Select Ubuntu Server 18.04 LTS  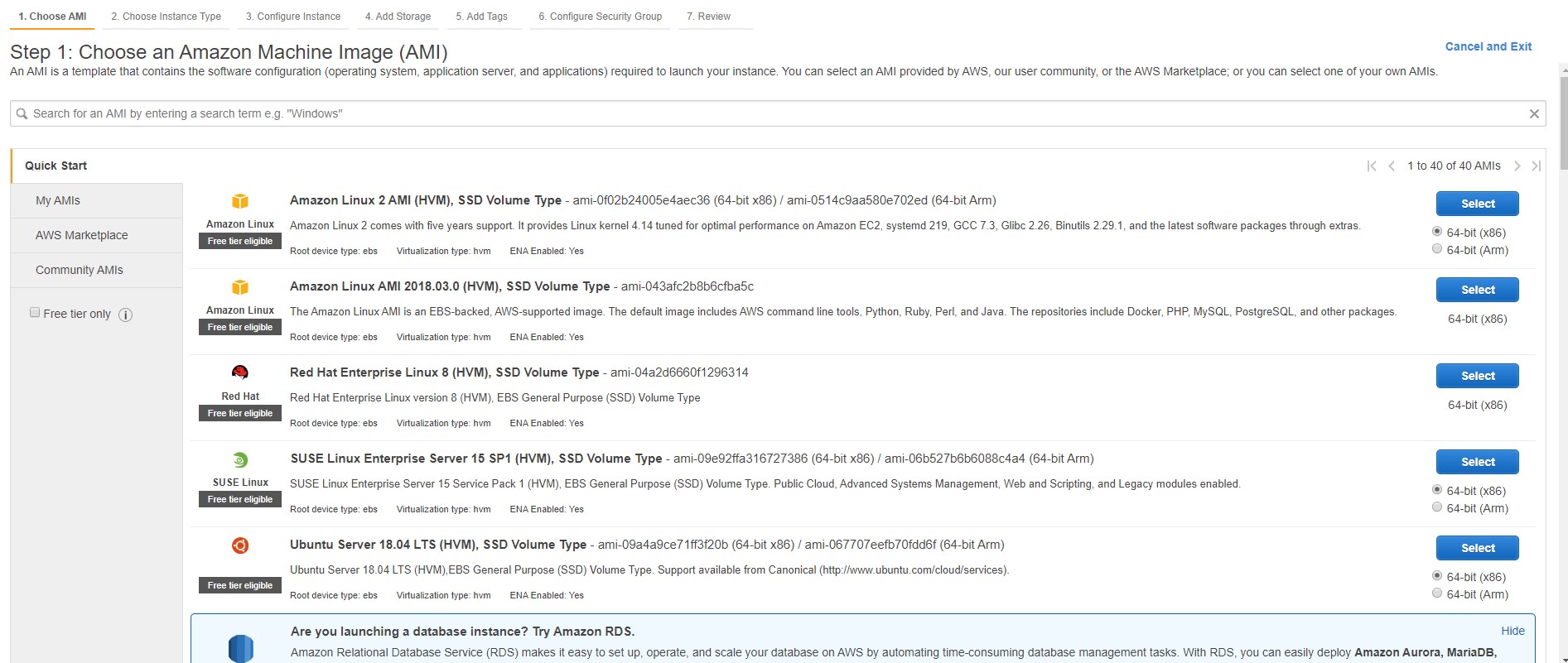(x=1478, y=548)
